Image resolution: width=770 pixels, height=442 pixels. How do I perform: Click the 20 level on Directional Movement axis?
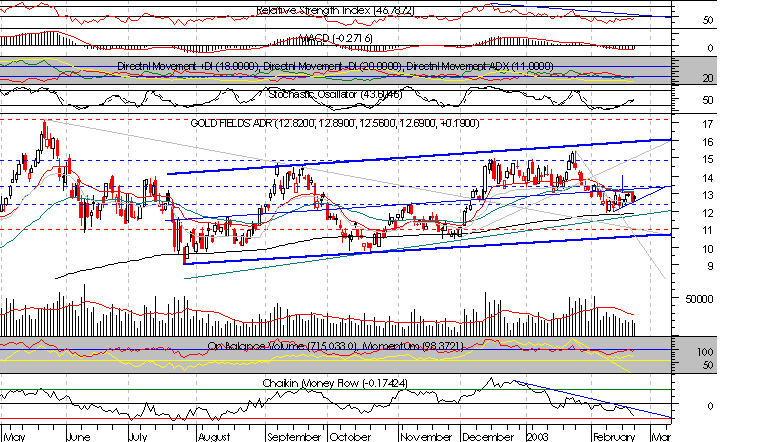(708, 79)
